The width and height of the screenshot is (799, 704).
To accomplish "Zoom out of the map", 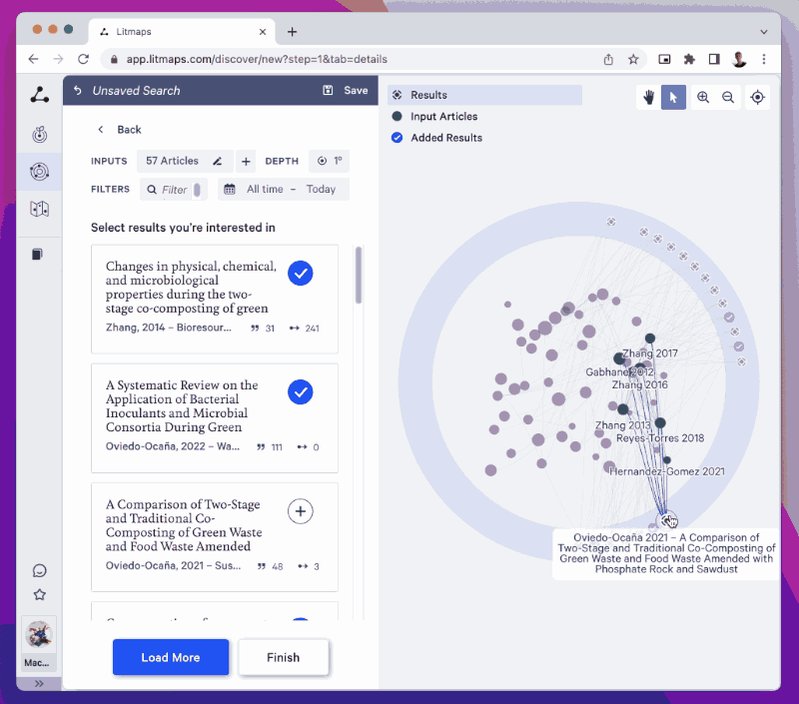I will tap(728, 97).
